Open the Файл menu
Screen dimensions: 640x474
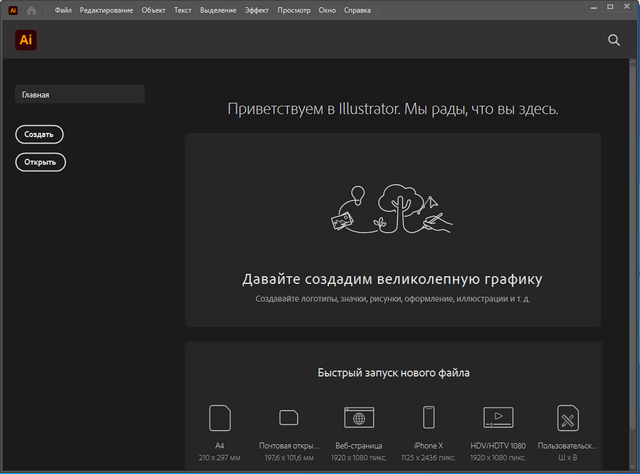[63, 10]
